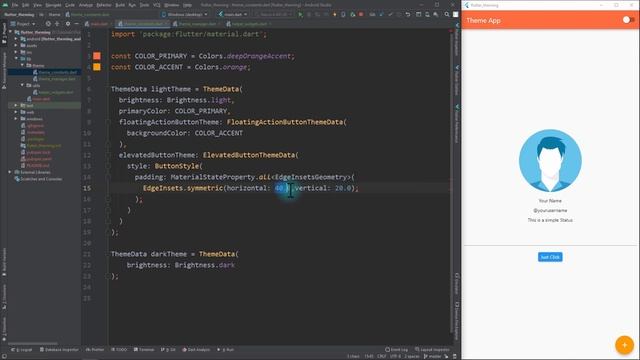Click the Resource Manager side stripe button

(x=4, y=70)
